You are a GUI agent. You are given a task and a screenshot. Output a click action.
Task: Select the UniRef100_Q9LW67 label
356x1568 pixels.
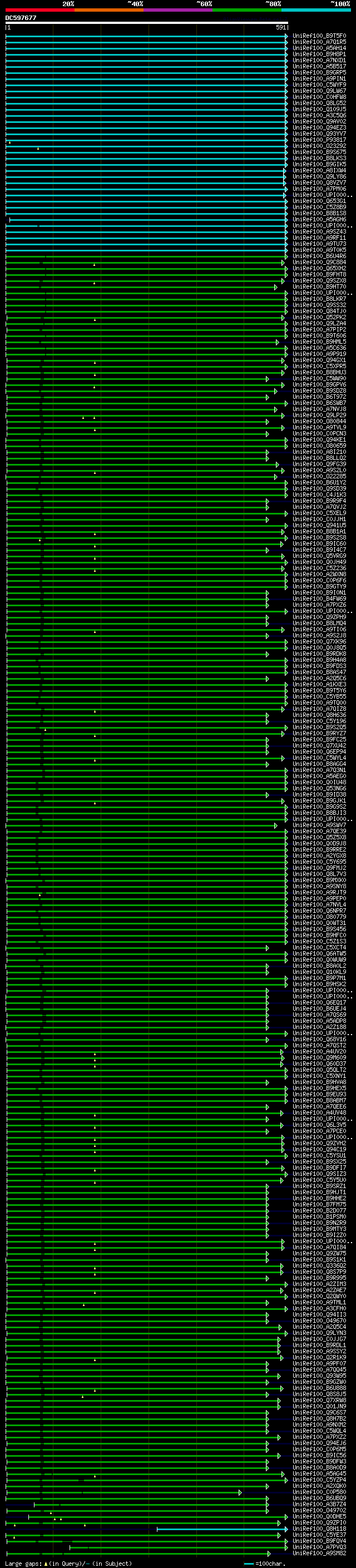(319, 91)
